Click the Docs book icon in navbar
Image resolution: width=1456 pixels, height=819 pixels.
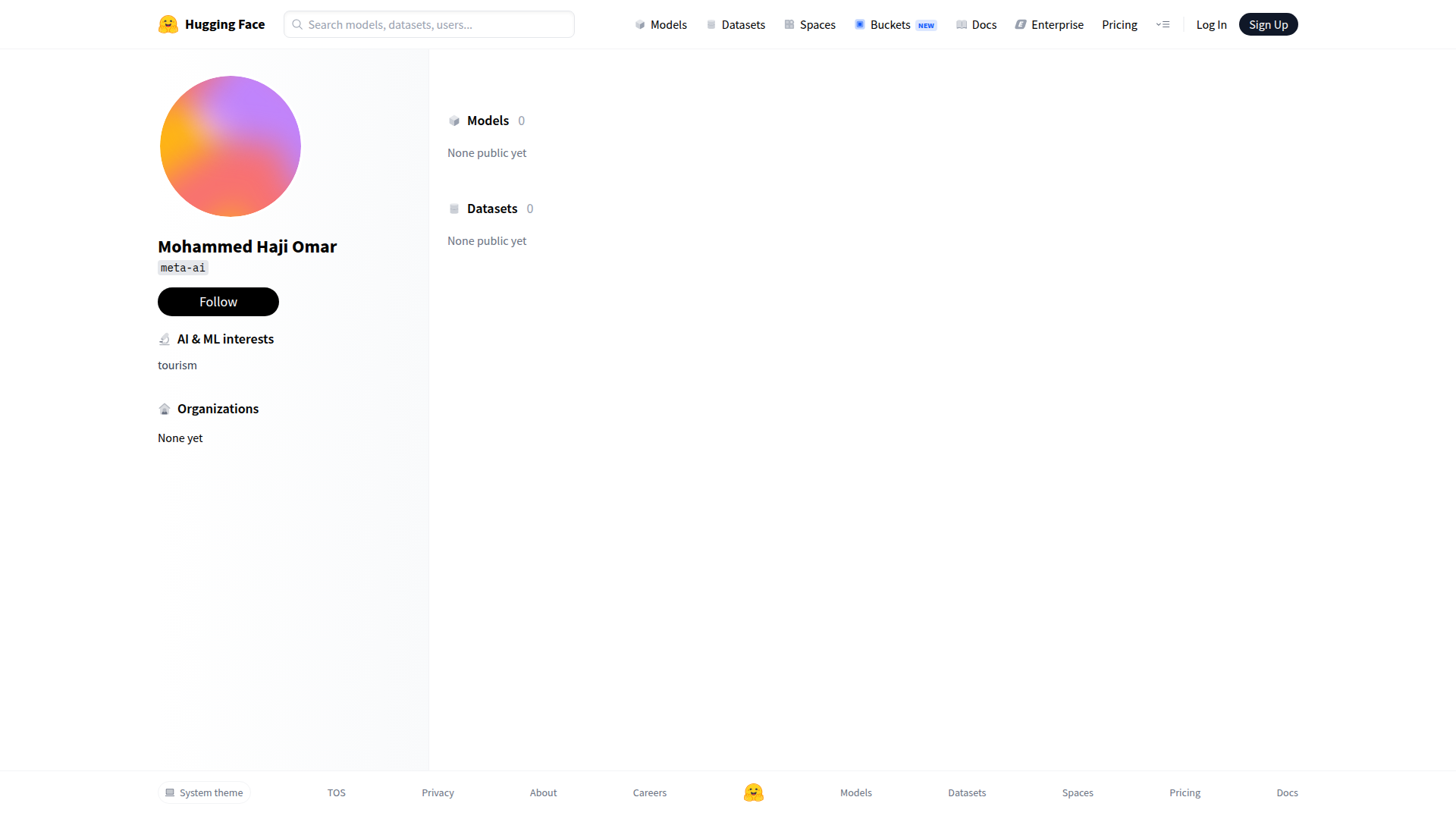pos(962,25)
